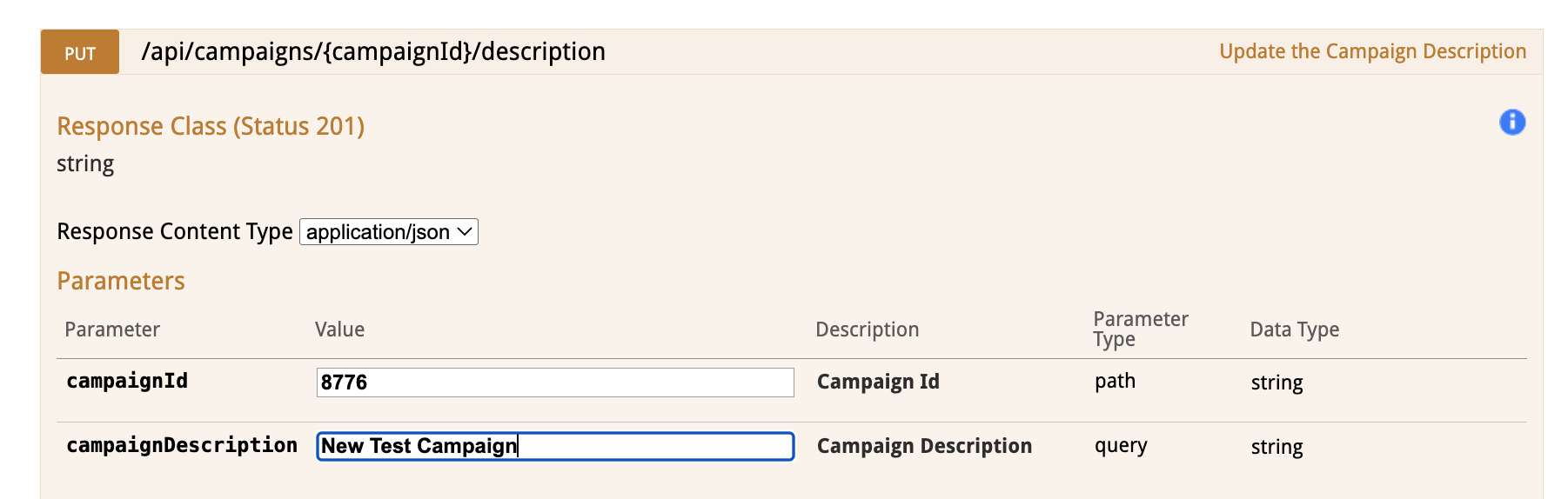Click the /api/campaigns/{campaignId}/description endpoint path
The height and width of the screenshot is (499, 1568).
[x=373, y=52]
